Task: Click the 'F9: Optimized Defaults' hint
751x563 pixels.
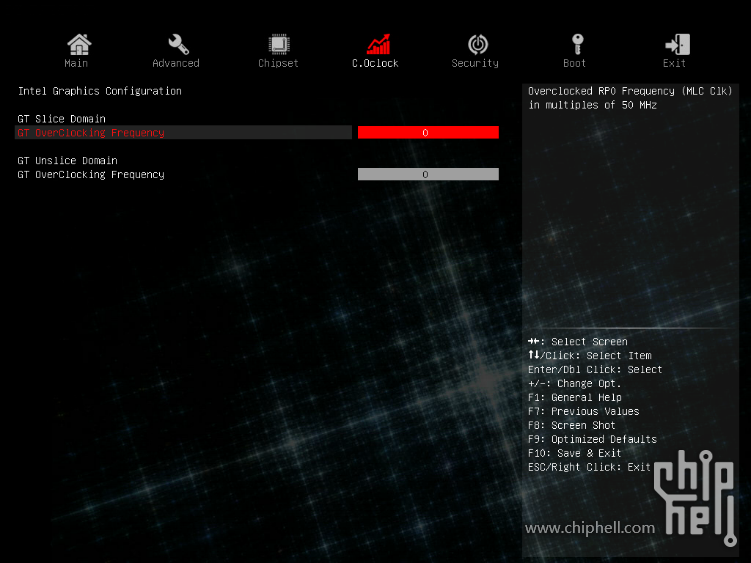Action: [592, 439]
